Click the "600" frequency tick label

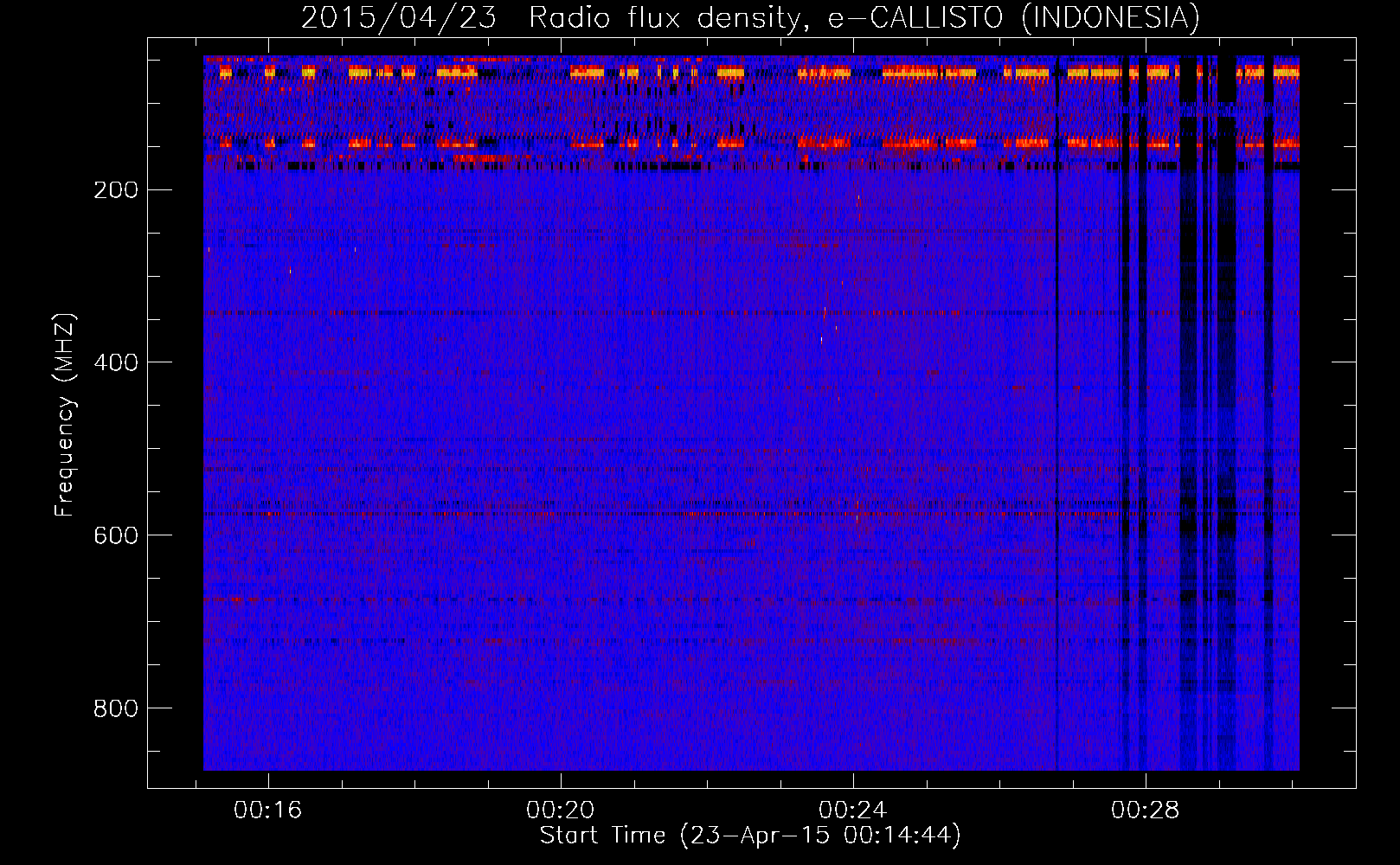tap(116, 535)
